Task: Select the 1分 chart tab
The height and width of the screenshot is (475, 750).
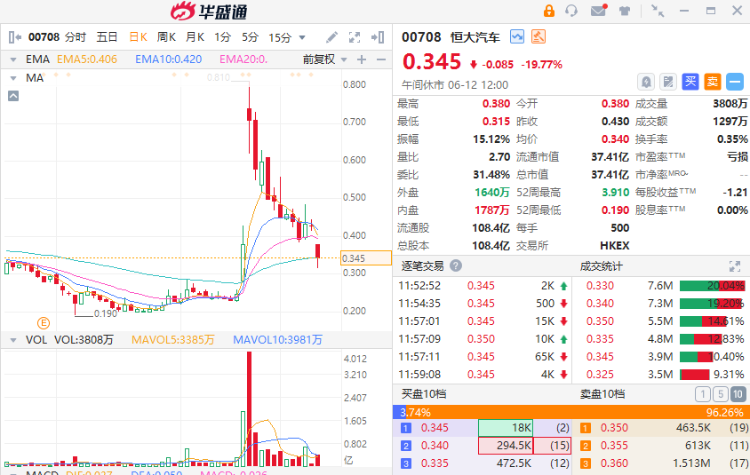Action: (x=222, y=37)
